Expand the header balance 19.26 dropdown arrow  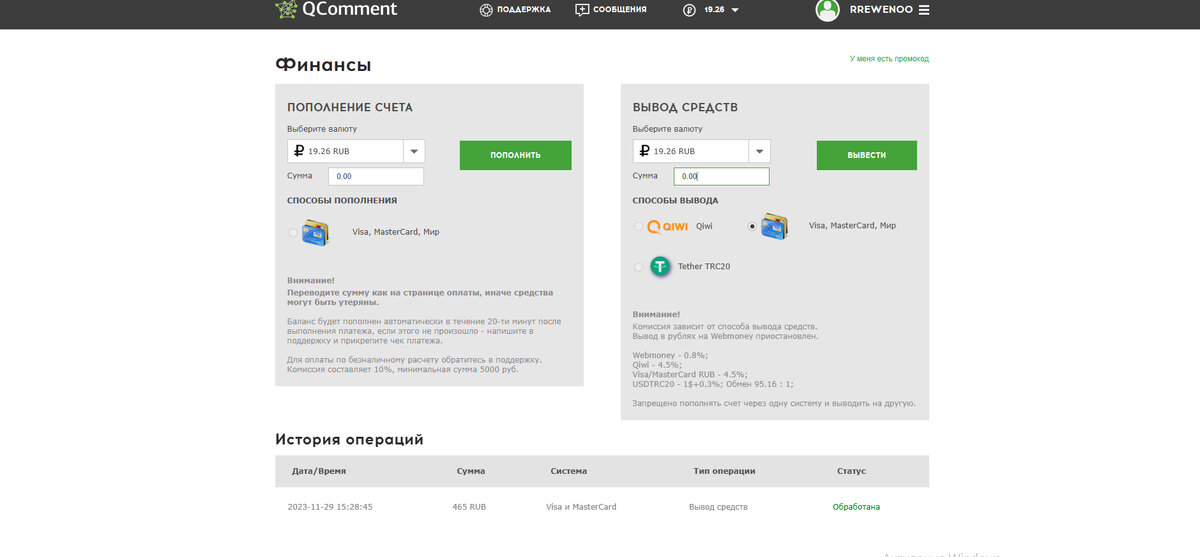[x=735, y=10]
